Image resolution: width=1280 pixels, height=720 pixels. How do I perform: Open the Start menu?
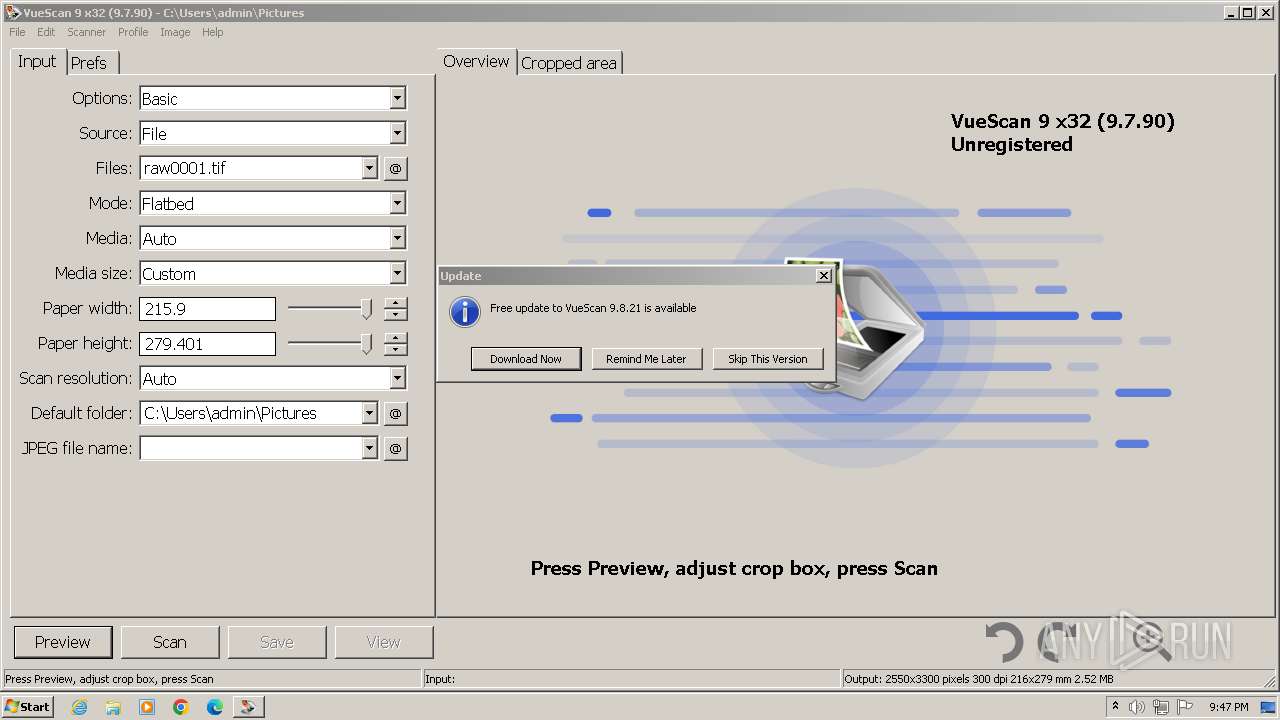coord(28,707)
